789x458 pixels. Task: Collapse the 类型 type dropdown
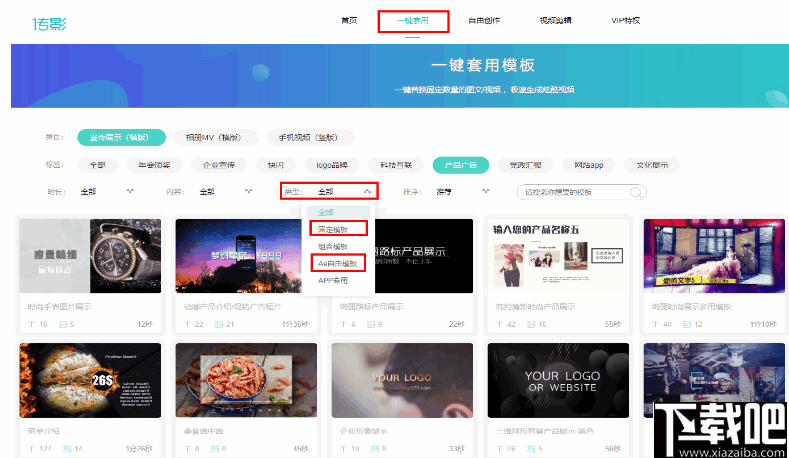(x=345, y=192)
